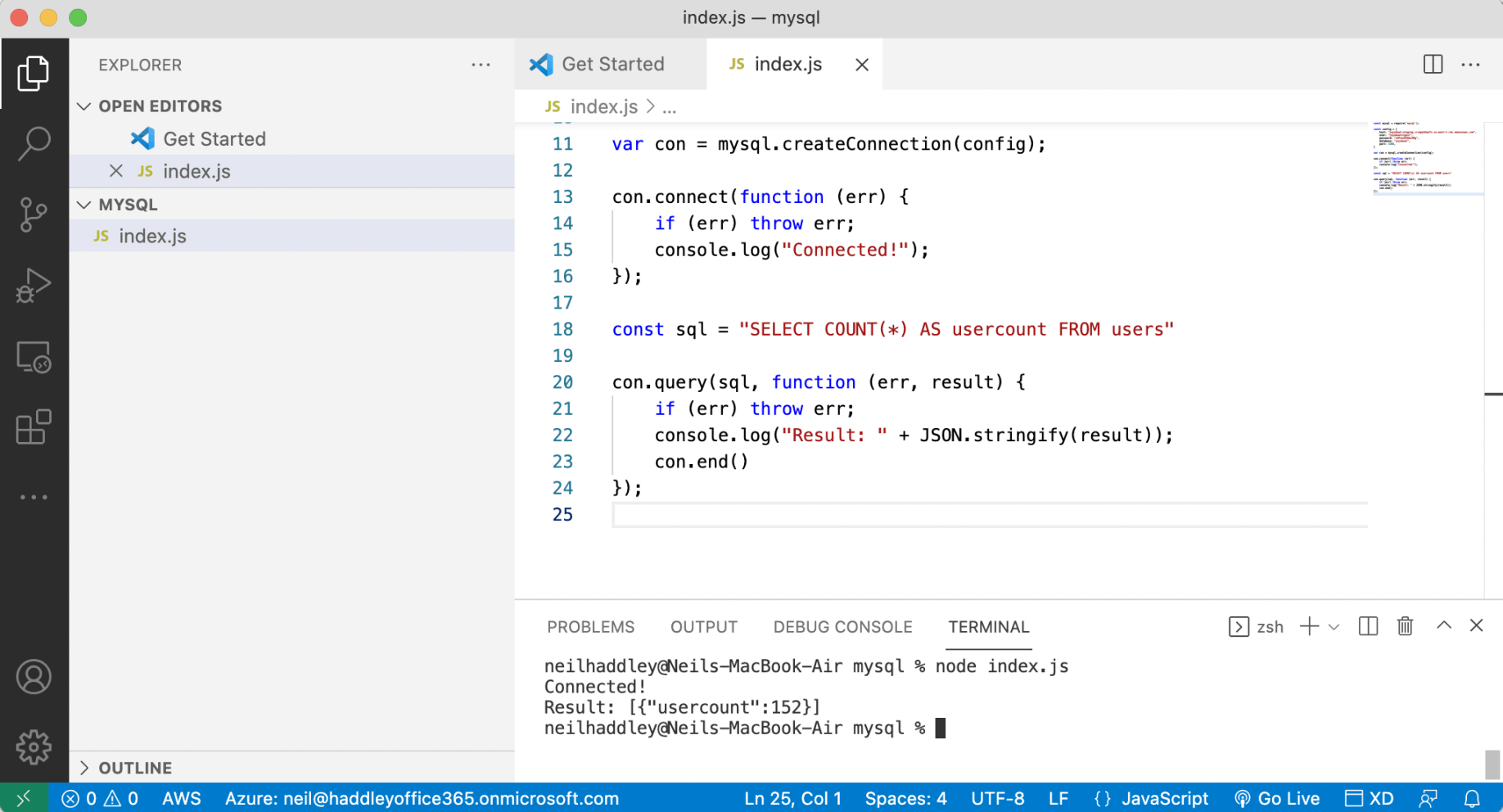Open the Remote Explorer view
1503x812 pixels.
(x=34, y=358)
